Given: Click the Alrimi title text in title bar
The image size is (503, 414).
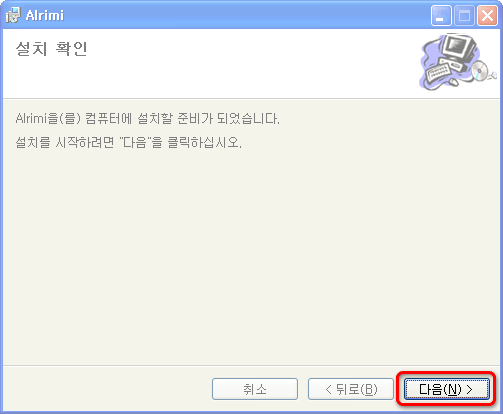Looking at the screenshot, I should [45, 16].
